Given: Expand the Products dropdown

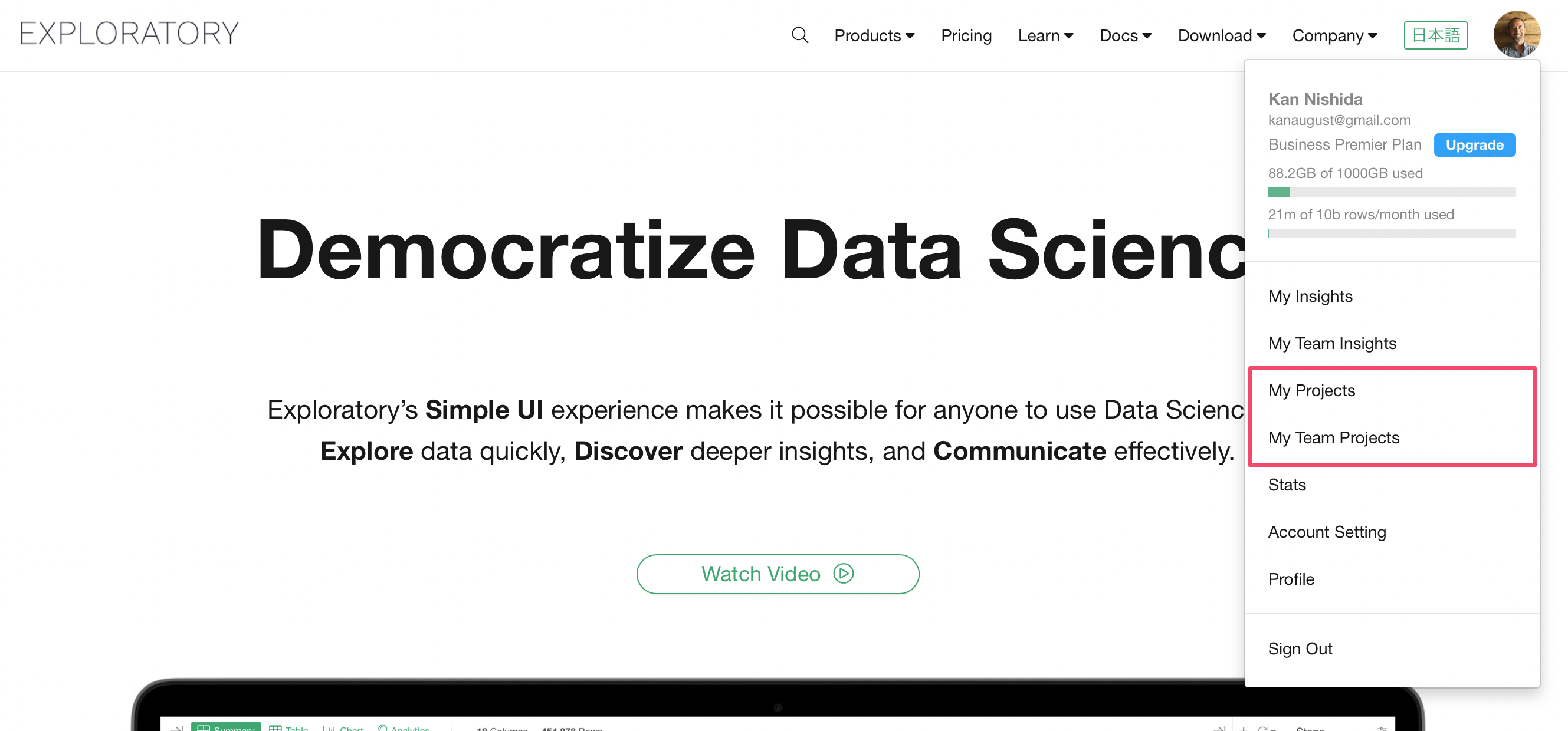Looking at the screenshot, I should [874, 36].
